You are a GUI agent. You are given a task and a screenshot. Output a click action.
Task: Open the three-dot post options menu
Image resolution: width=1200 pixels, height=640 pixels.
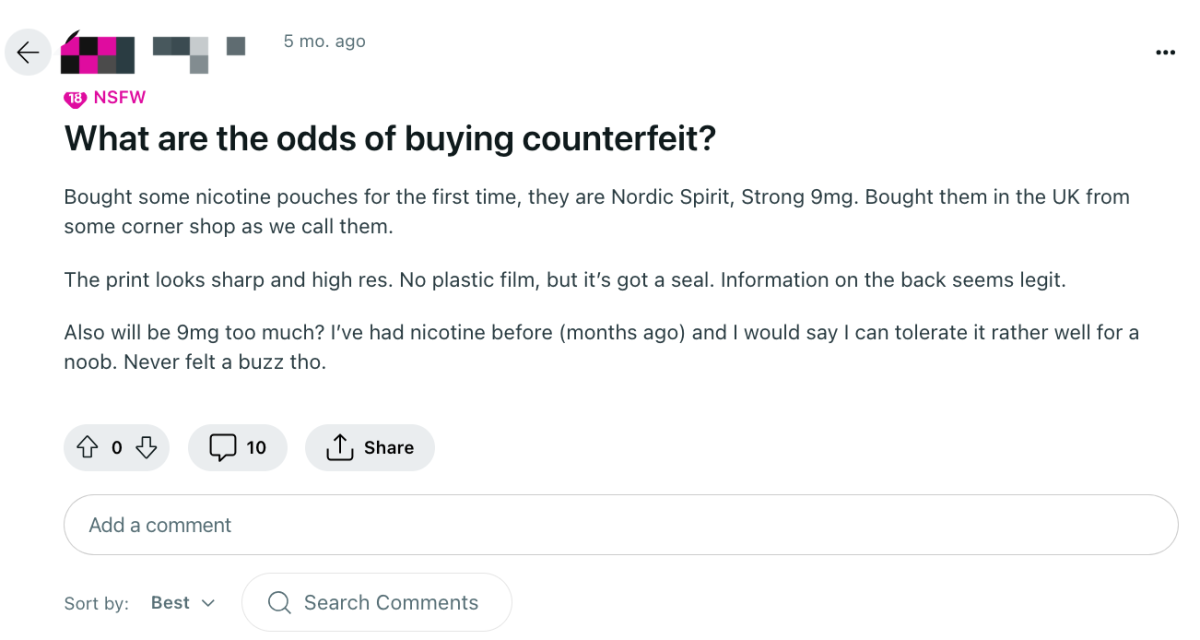[1165, 52]
